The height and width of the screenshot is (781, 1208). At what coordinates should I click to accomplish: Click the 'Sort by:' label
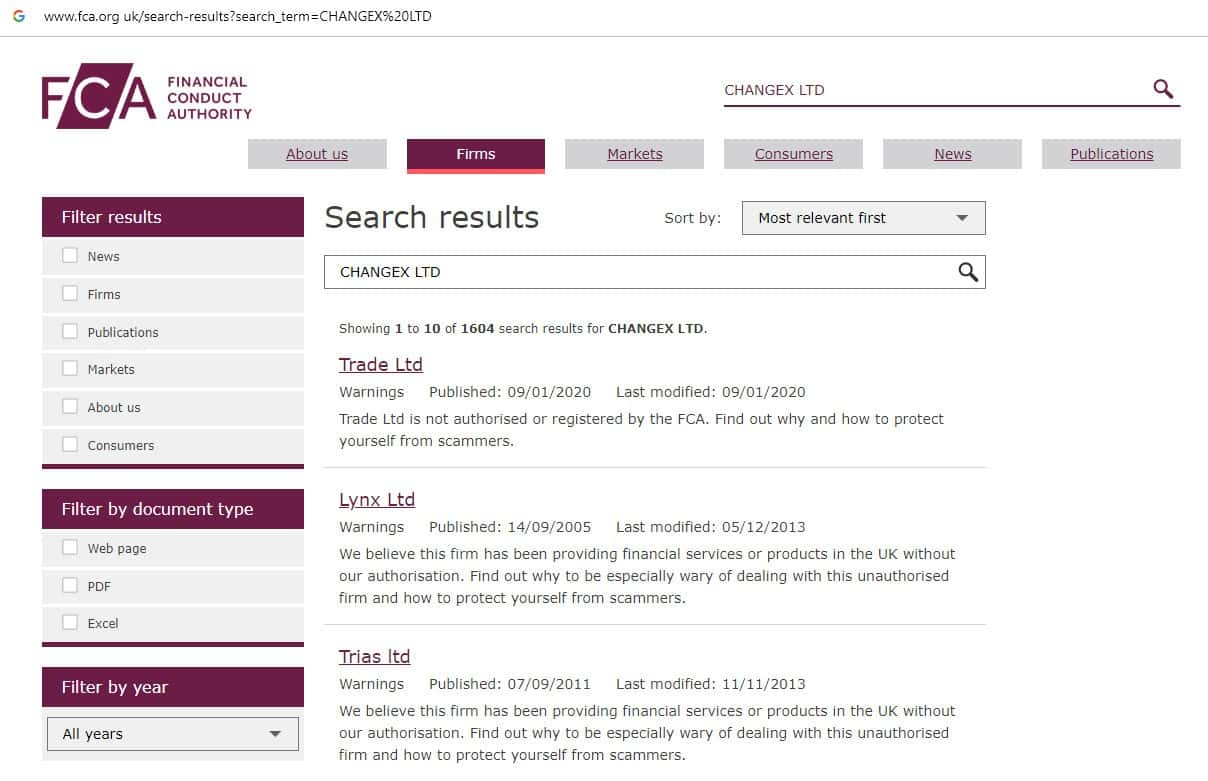[x=692, y=218]
